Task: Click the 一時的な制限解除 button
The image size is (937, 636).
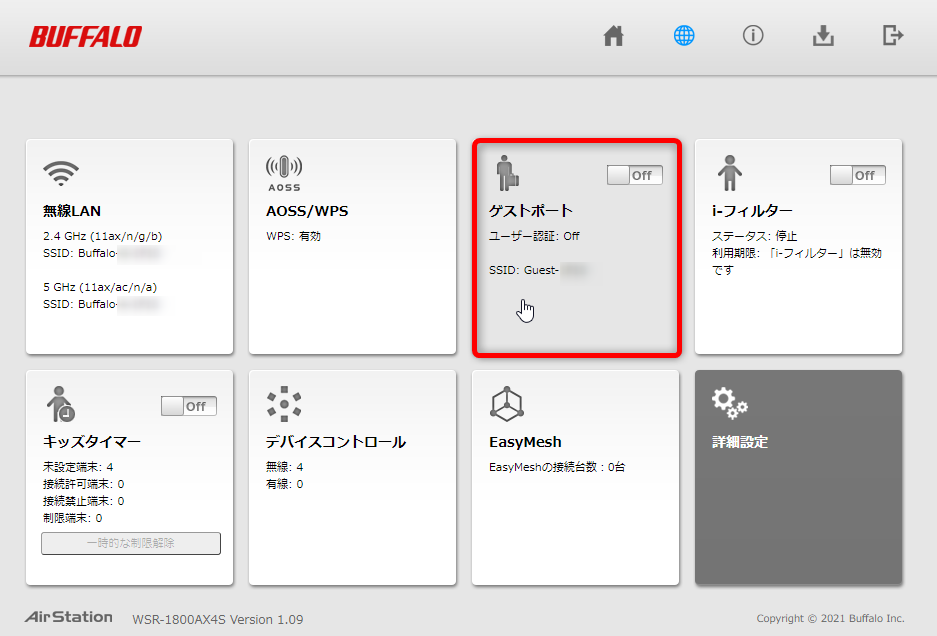Action: (131, 543)
